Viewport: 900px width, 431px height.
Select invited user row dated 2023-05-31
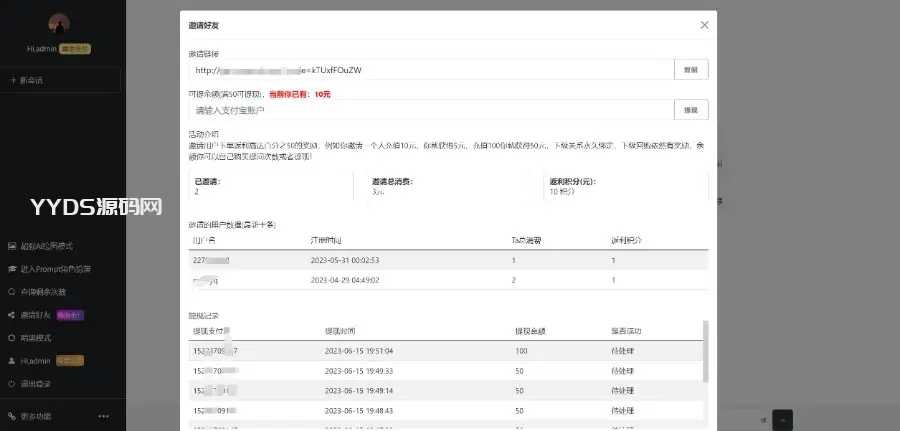(447, 260)
